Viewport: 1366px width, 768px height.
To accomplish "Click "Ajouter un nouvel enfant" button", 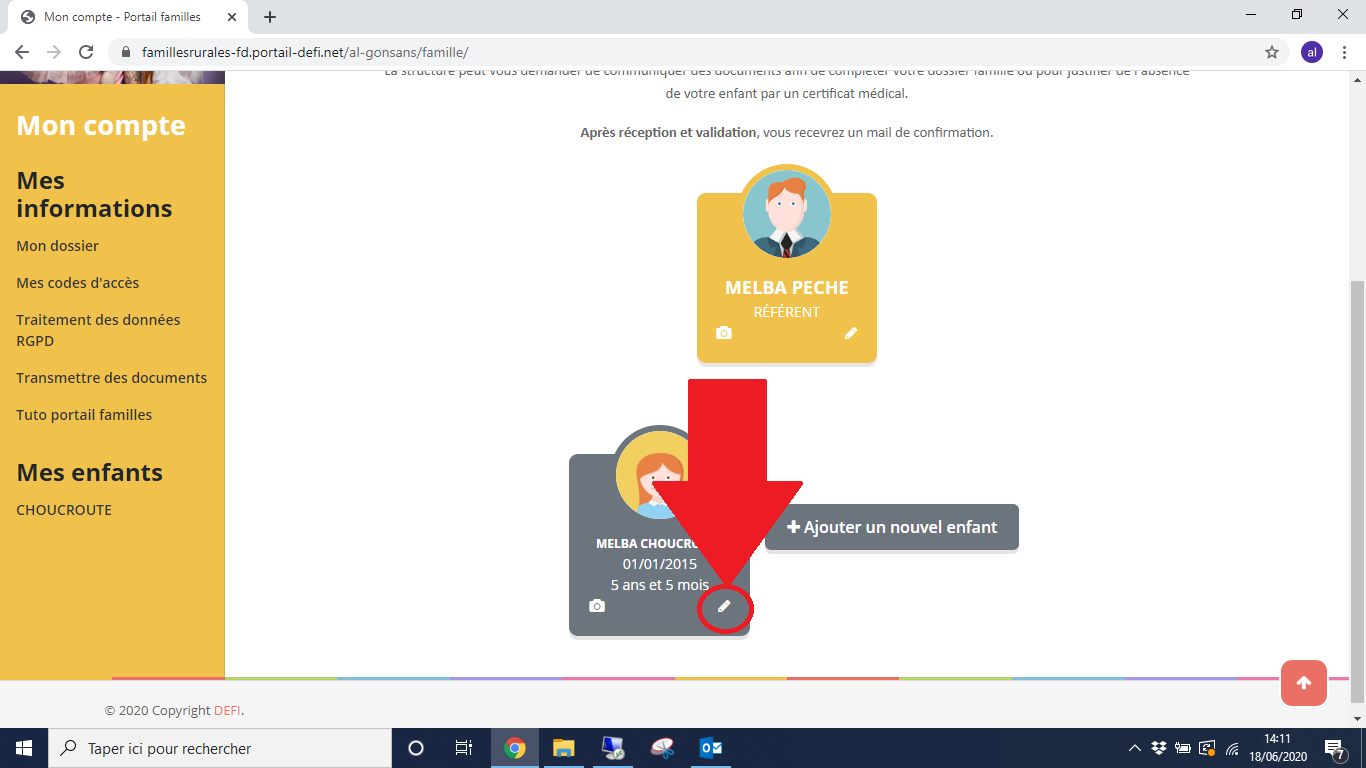I will pos(891,527).
